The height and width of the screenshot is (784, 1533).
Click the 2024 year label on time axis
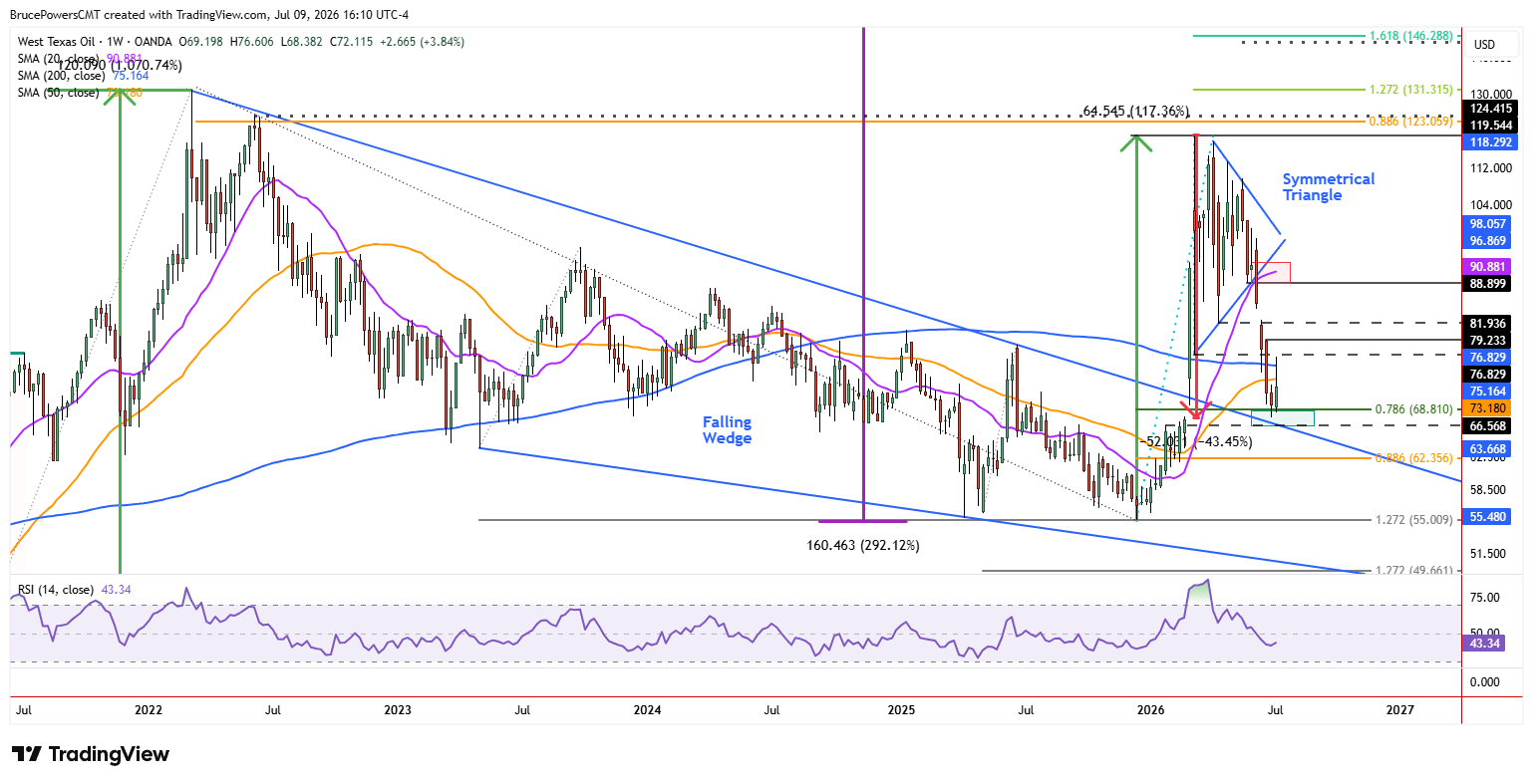647,710
